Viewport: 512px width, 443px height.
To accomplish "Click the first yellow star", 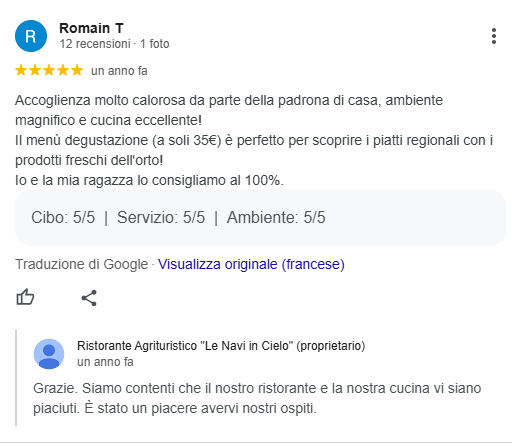I will click(21, 70).
